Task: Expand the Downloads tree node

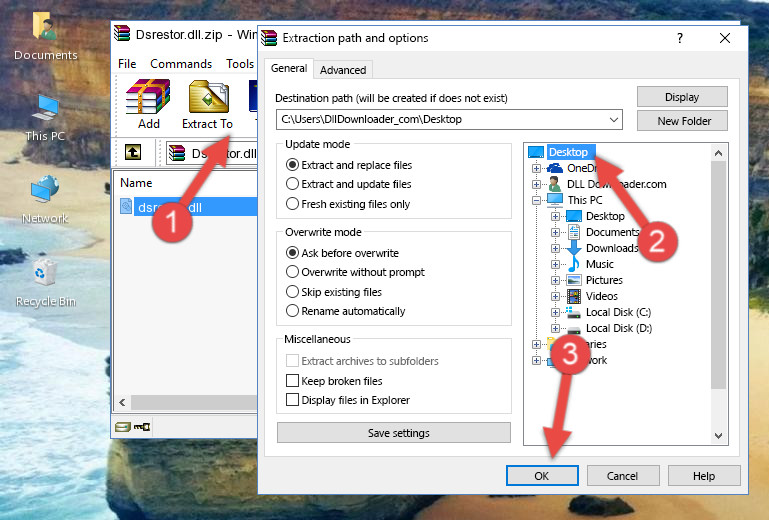Action: (555, 248)
